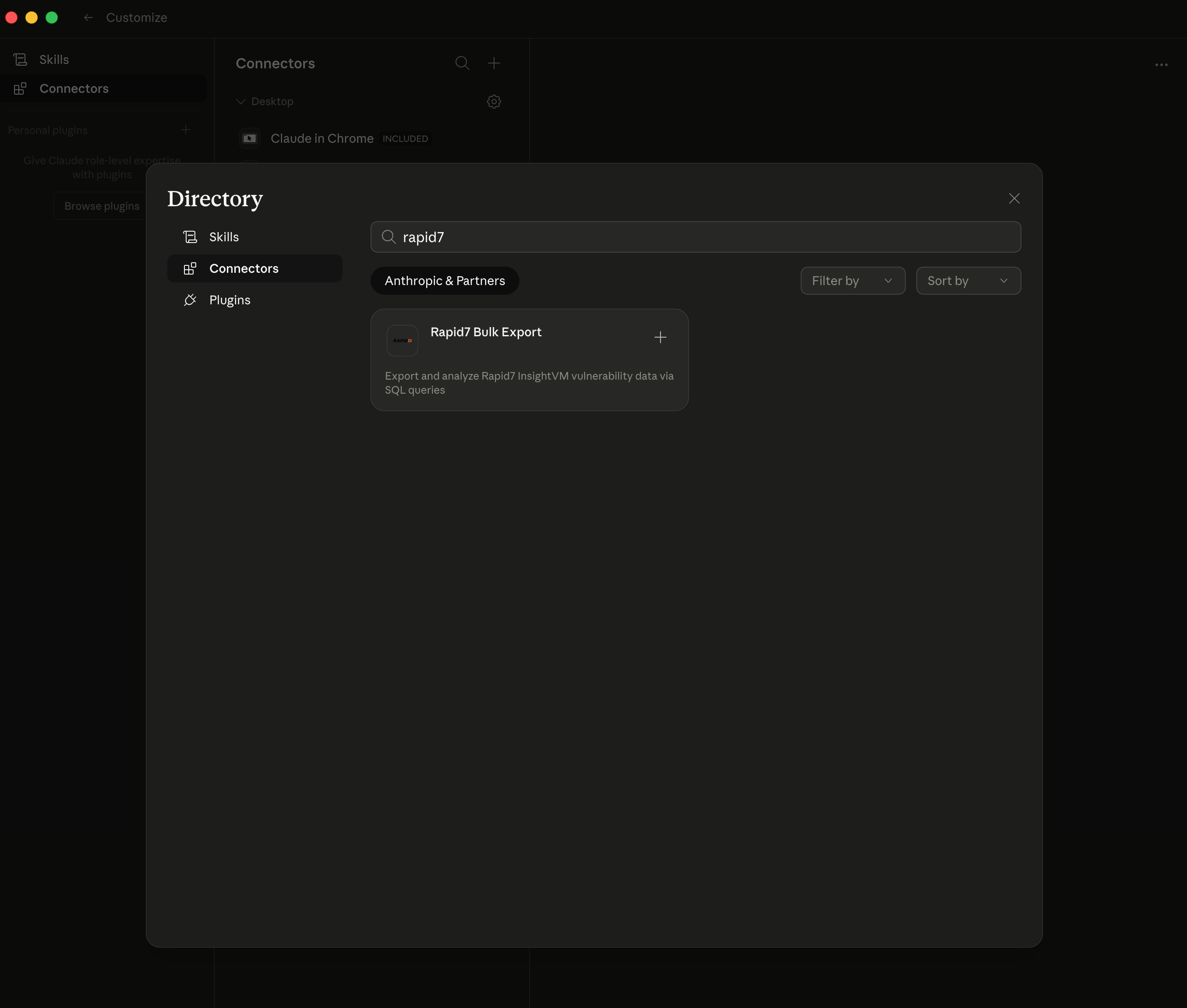Open Connectors in the Customize sidebar
1187x1008 pixels.
(x=103, y=88)
